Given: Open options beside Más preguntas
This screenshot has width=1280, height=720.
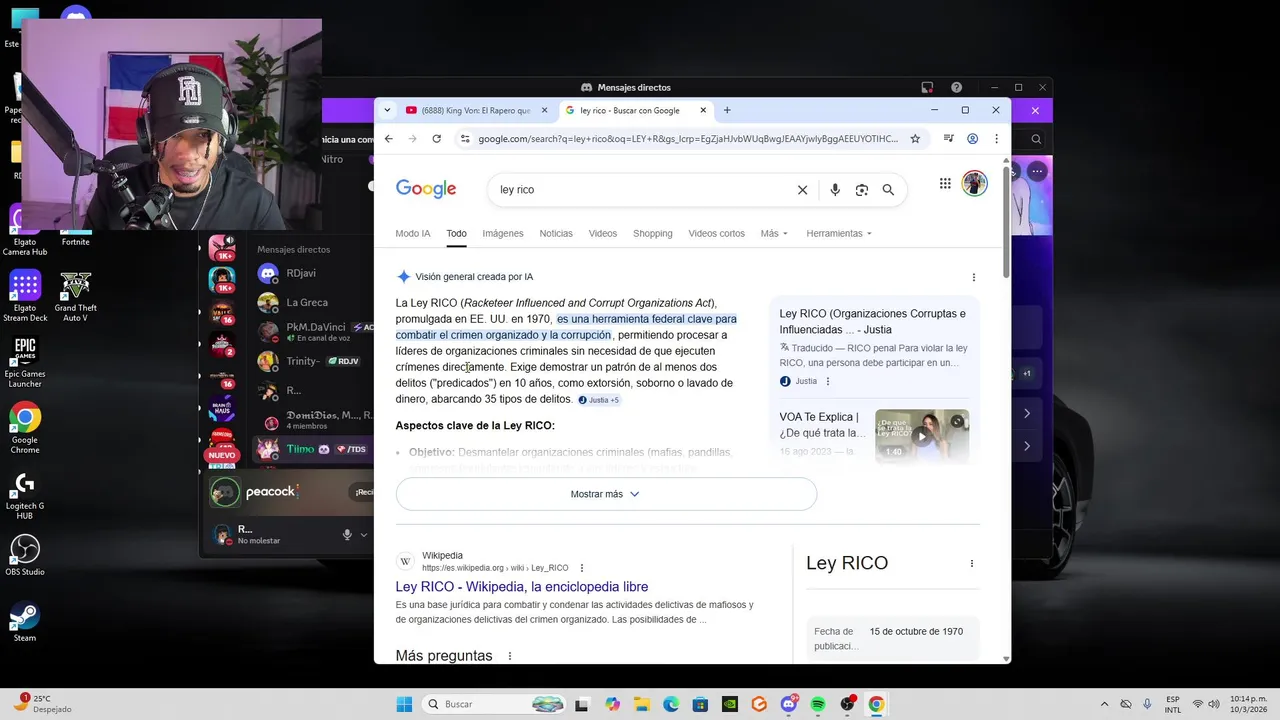Looking at the screenshot, I should pos(510,656).
